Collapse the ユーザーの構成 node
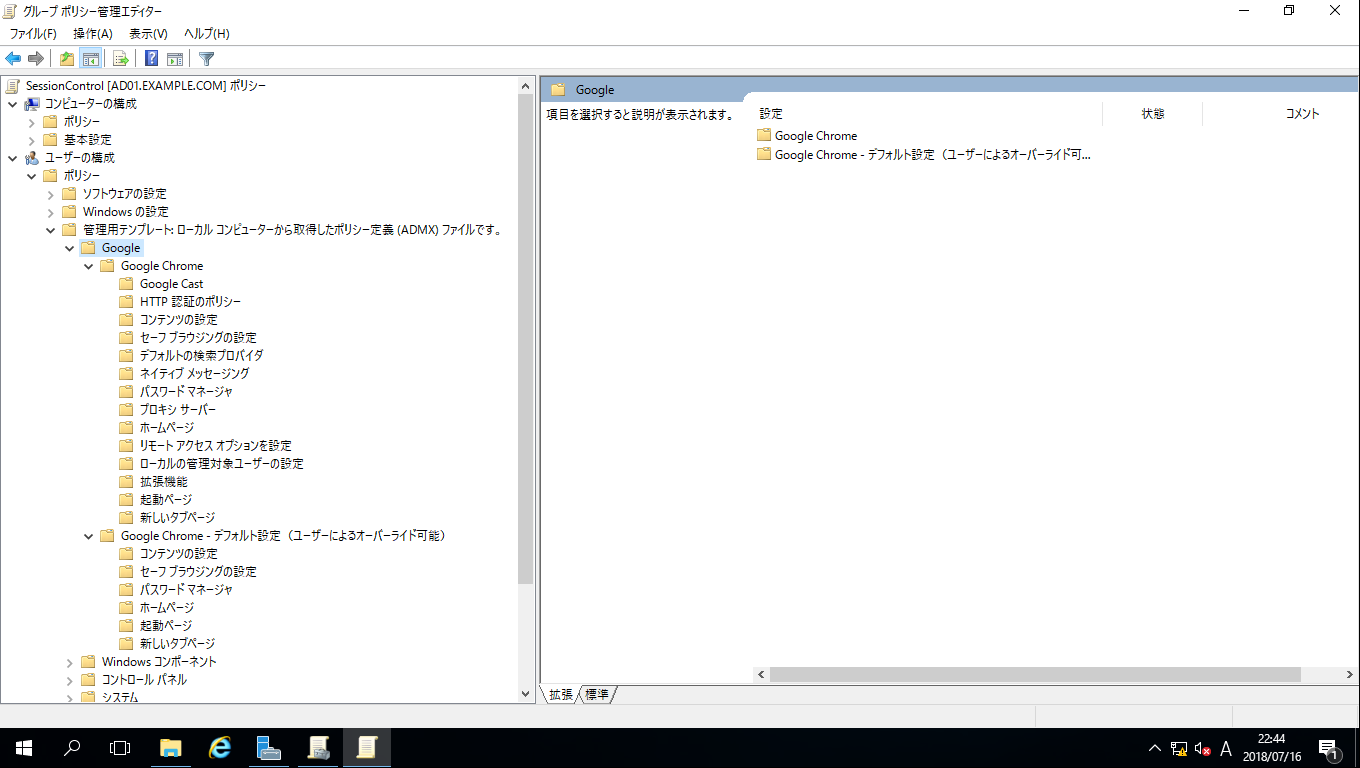The height and width of the screenshot is (768, 1360). [13, 158]
